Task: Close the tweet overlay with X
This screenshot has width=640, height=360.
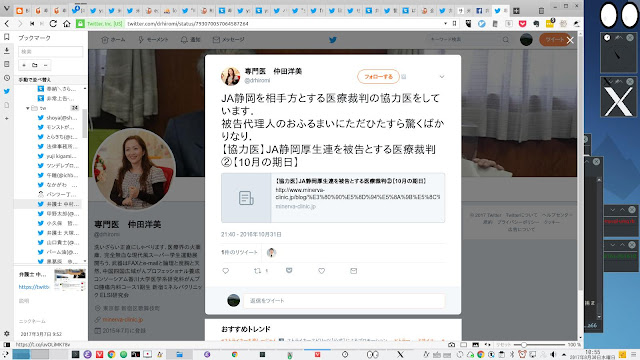Action: click(x=570, y=40)
